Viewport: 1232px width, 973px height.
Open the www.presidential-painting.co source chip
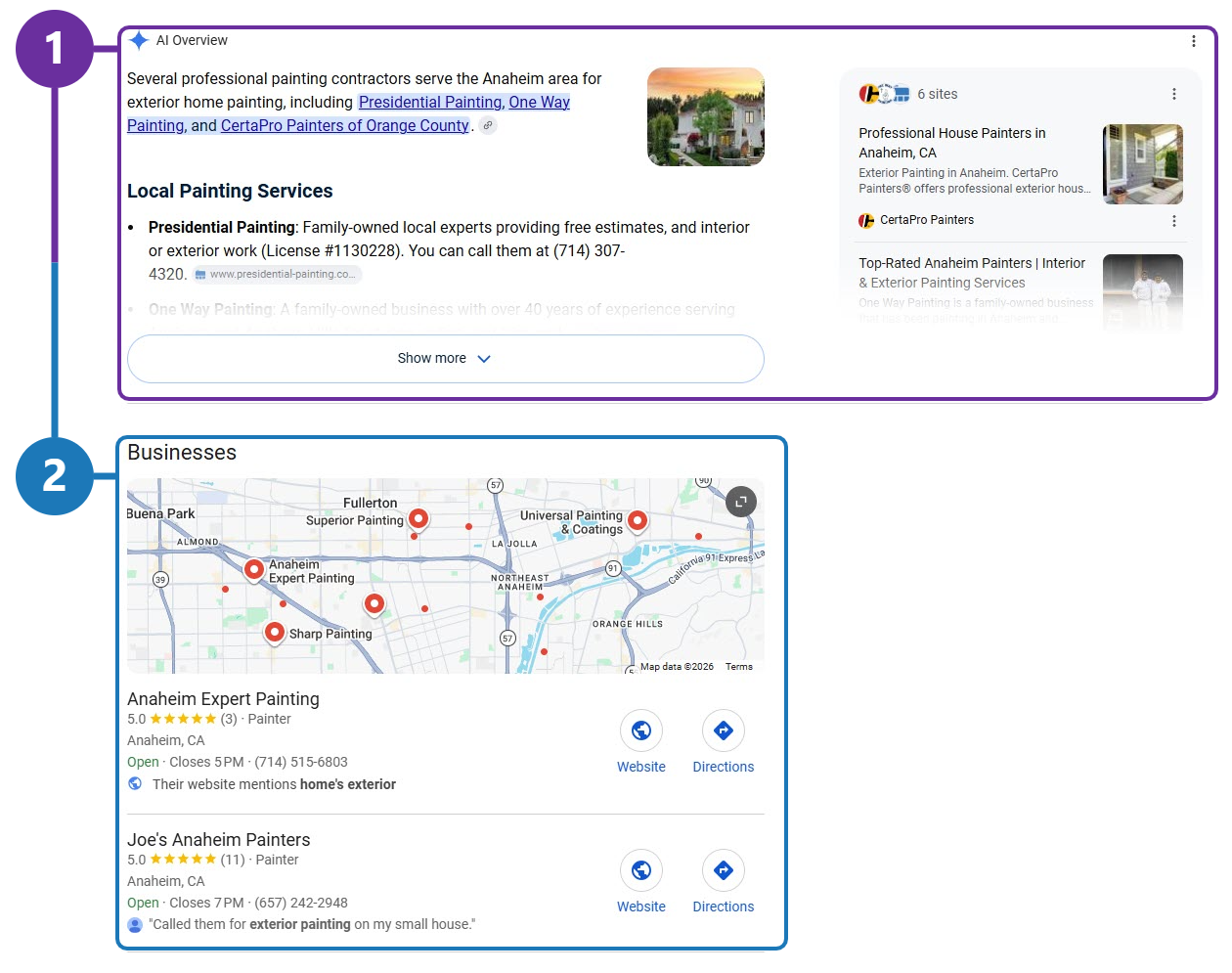click(x=278, y=274)
